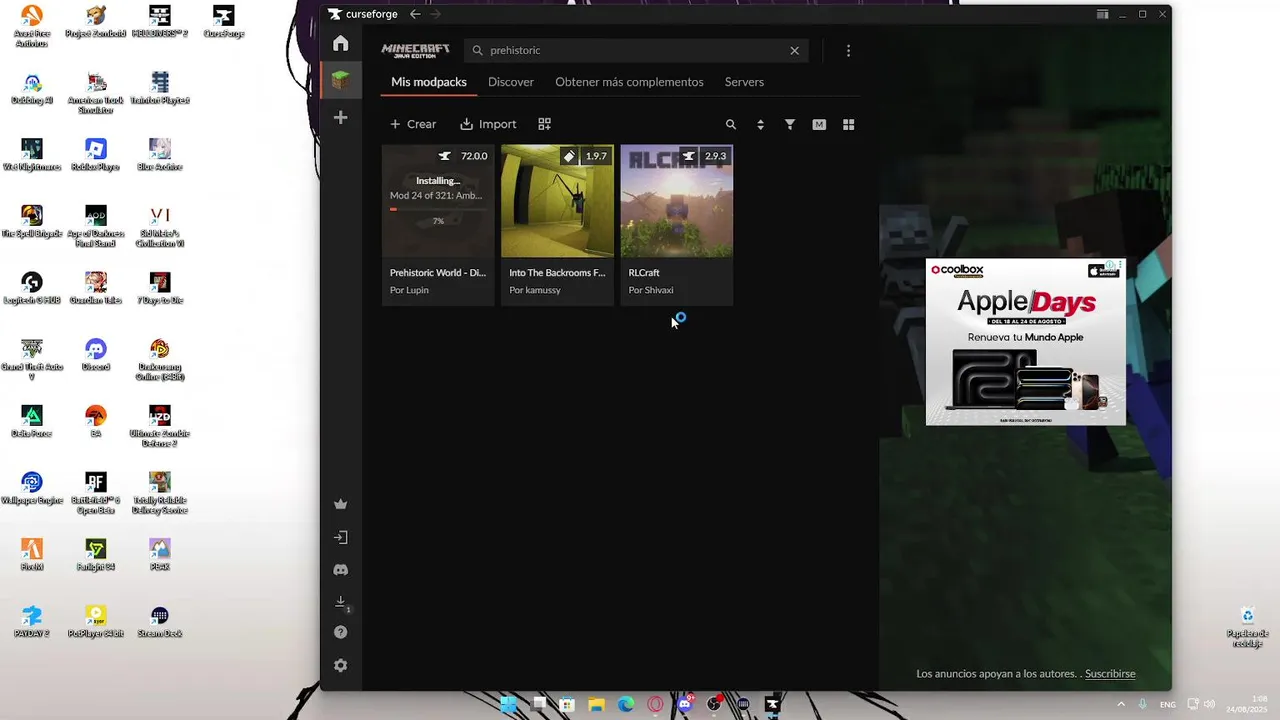Show hidden system tray icons chevron
1280x720 pixels.
1121,704
